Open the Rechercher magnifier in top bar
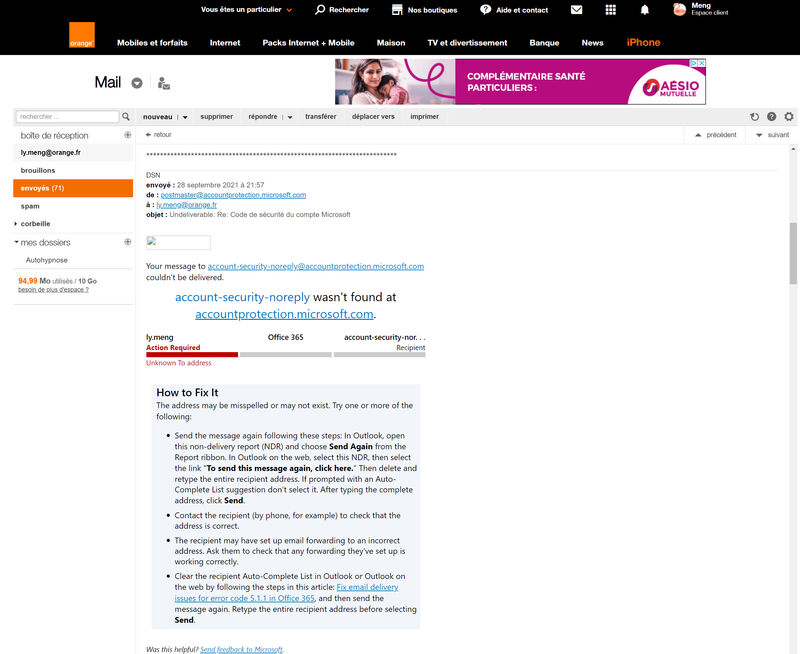The height and width of the screenshot is (654, 800). coord(320,10)
